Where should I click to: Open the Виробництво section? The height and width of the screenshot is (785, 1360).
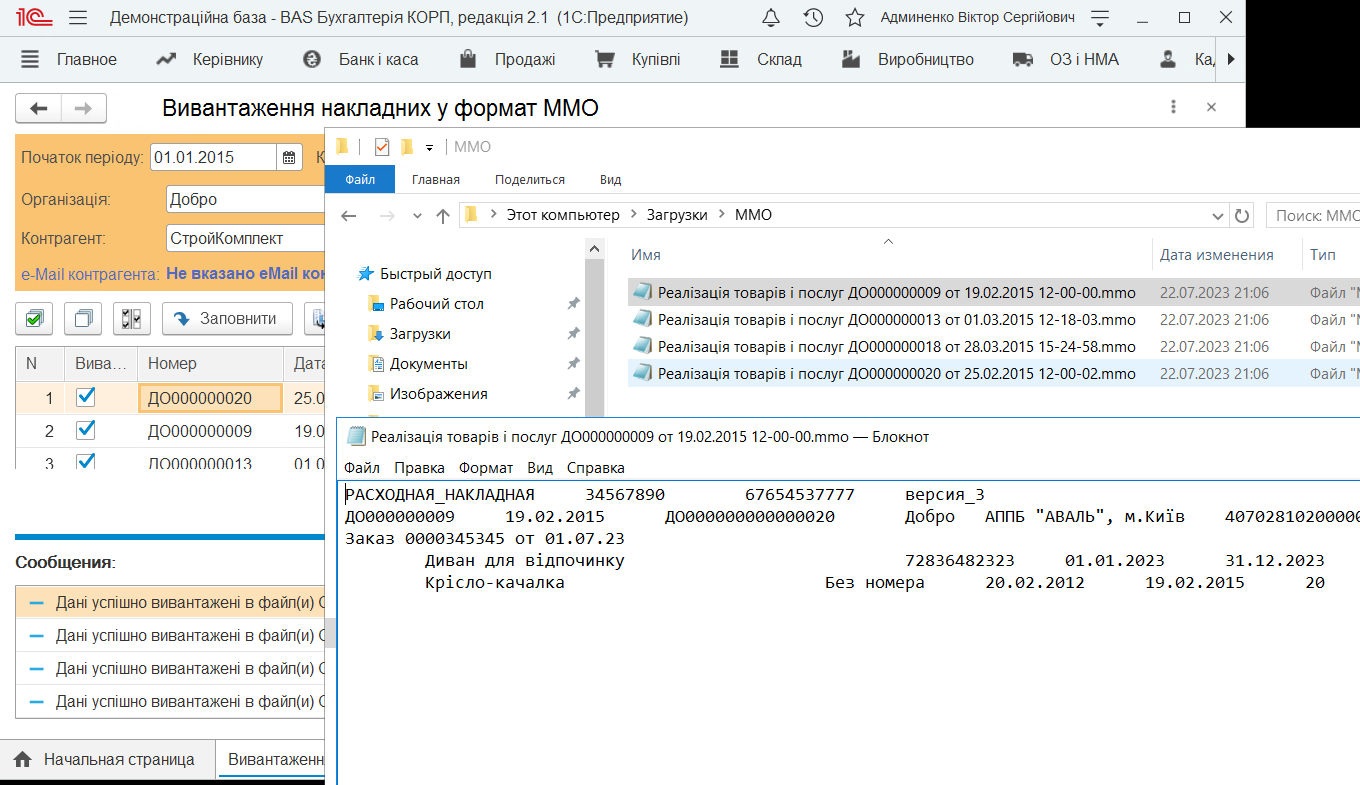[908, 59]
